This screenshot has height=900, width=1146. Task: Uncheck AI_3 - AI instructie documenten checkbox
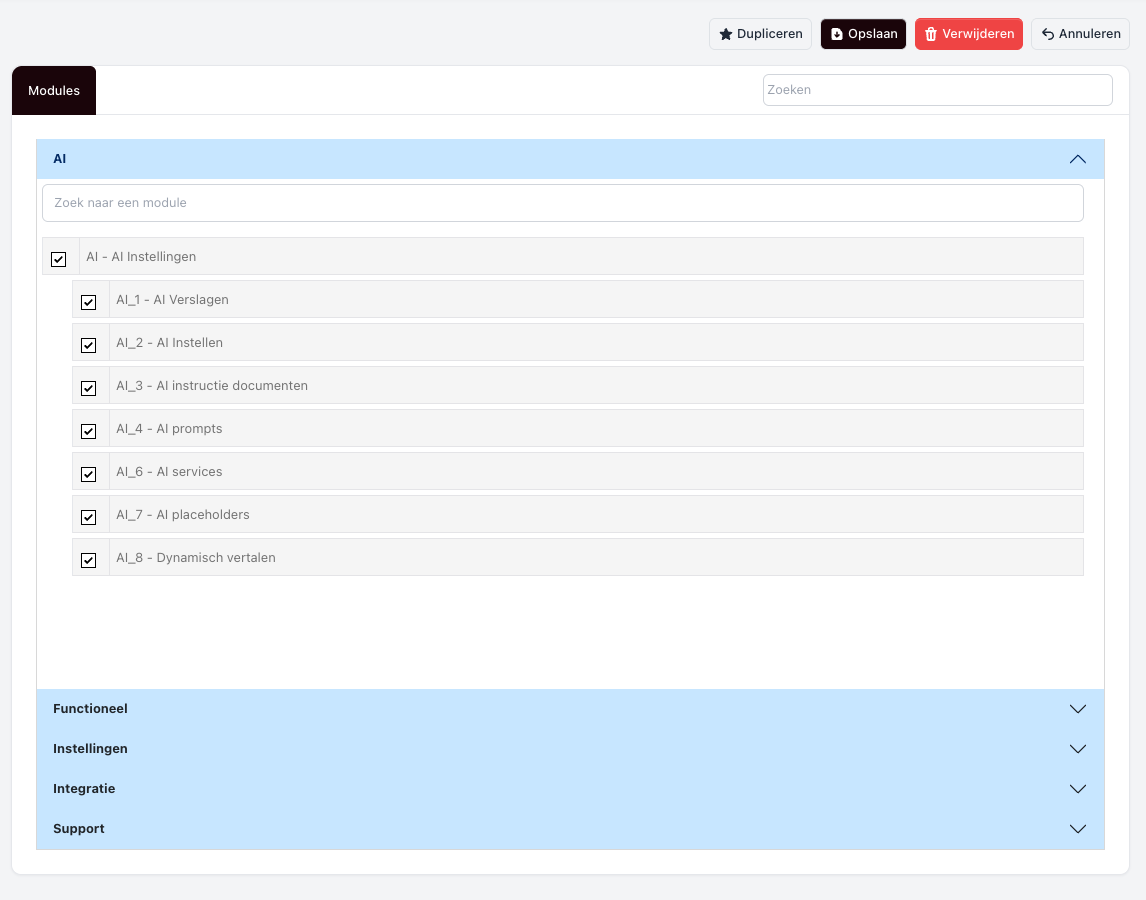(x=88, y=389)
